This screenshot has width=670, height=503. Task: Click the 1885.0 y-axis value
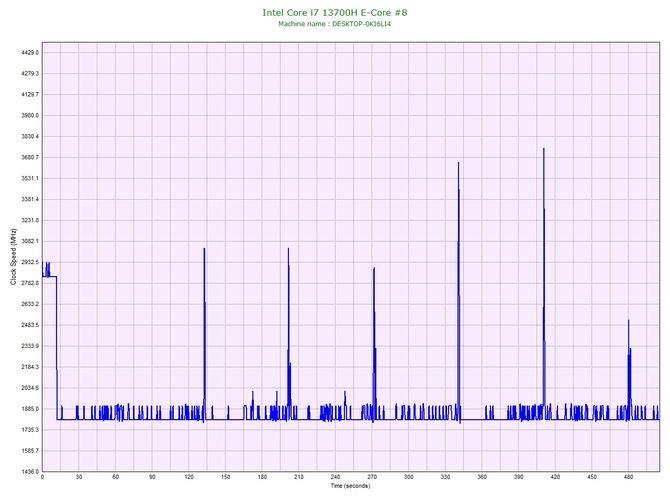30,409
